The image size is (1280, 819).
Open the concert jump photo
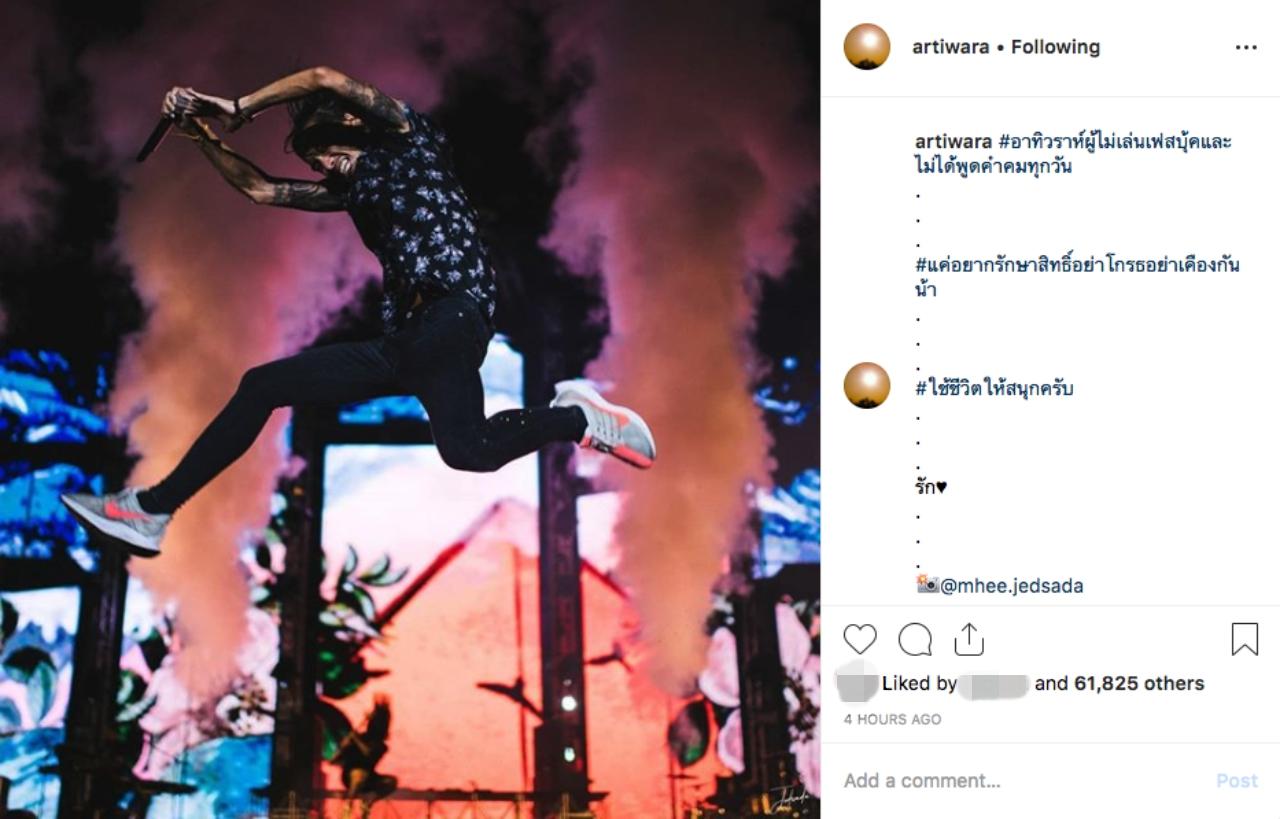[410, 410]
